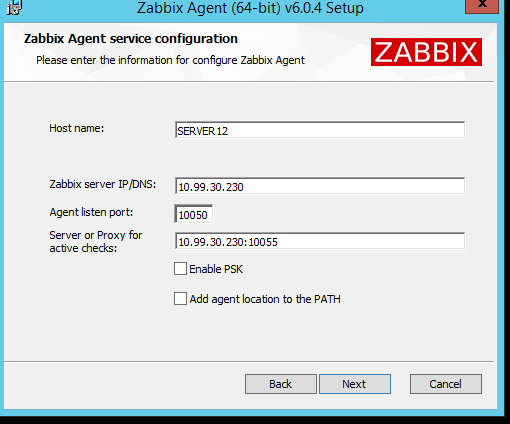Screen dimensions: 510x424
Task: Click the Zabbix server IP/DNS field
Action: (320, 186)
